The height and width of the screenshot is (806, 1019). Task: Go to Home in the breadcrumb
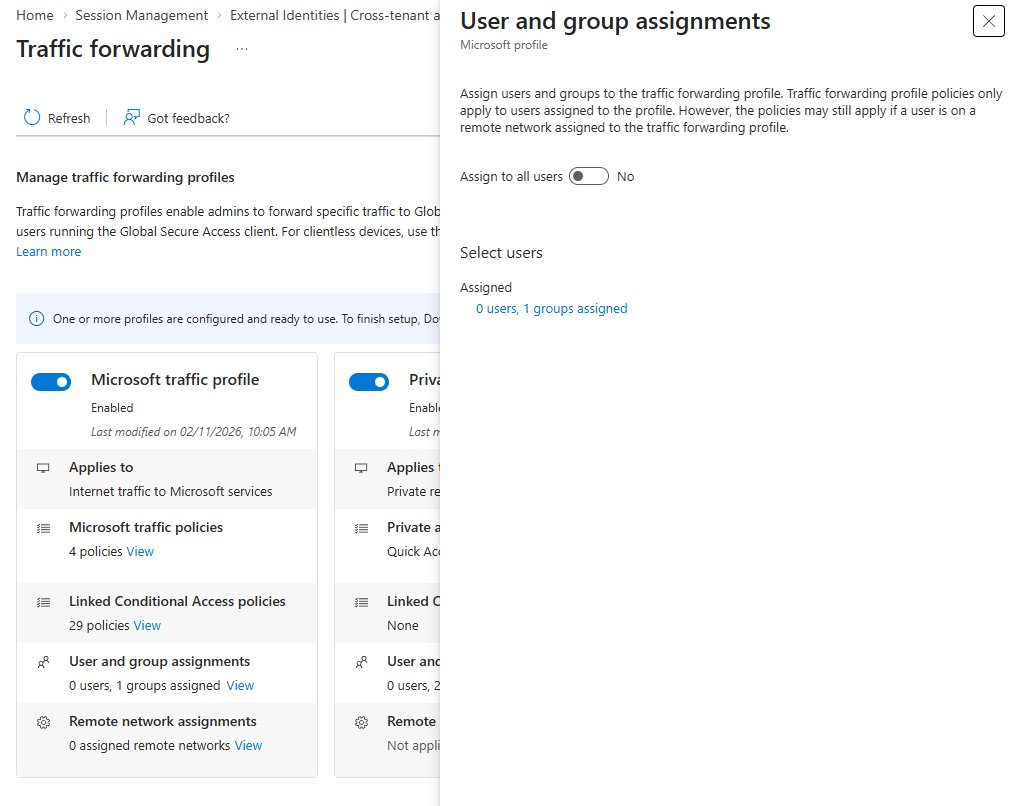click(x=35, y=15)
